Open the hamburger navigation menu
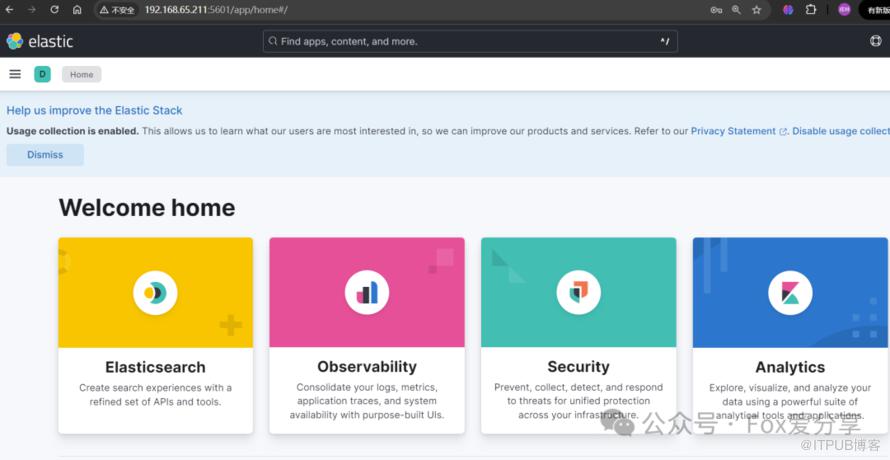Screen dimensions: 890x460 (x=15, y=74)
